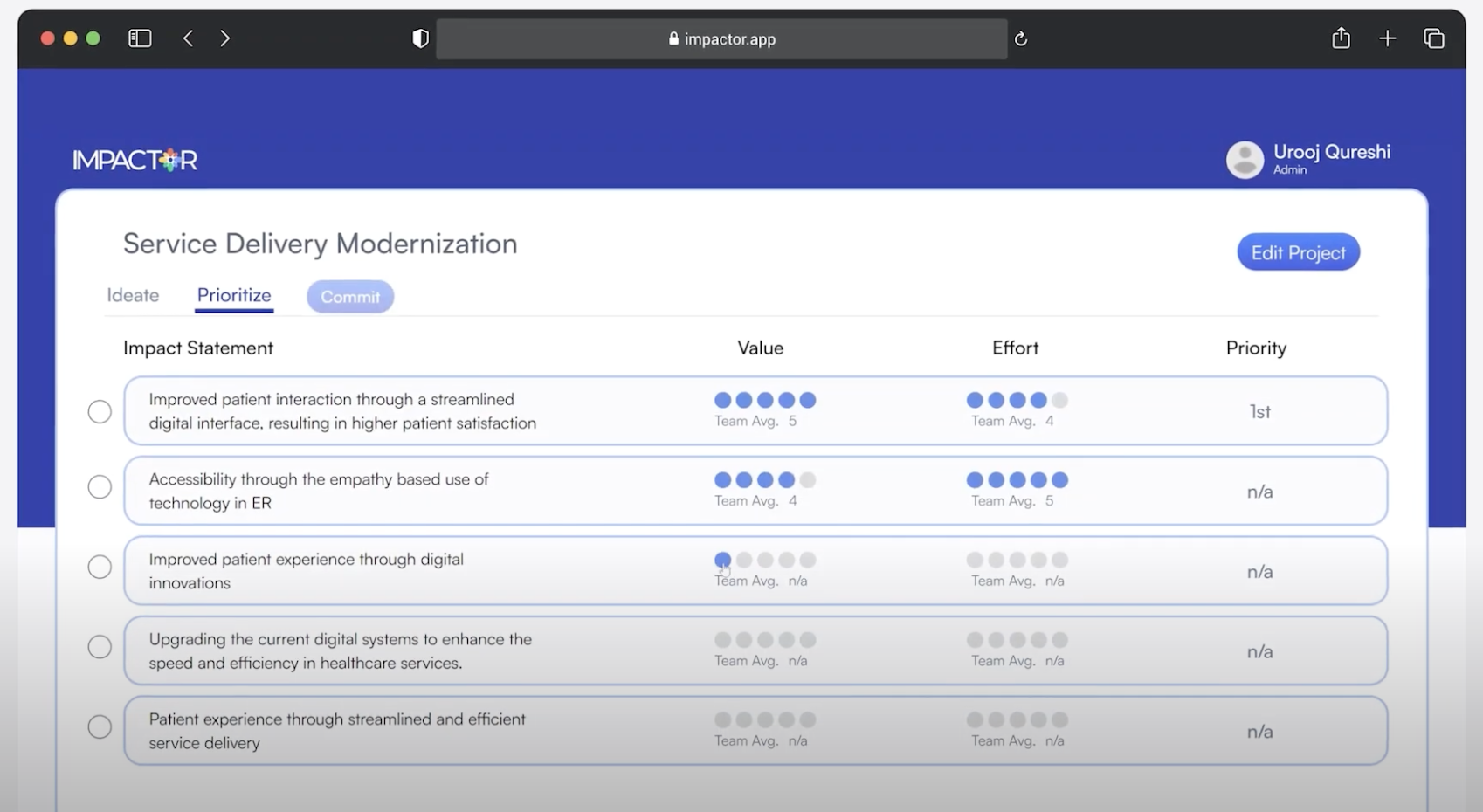
Task: Show the tab overview icon
Action: 1433,38
